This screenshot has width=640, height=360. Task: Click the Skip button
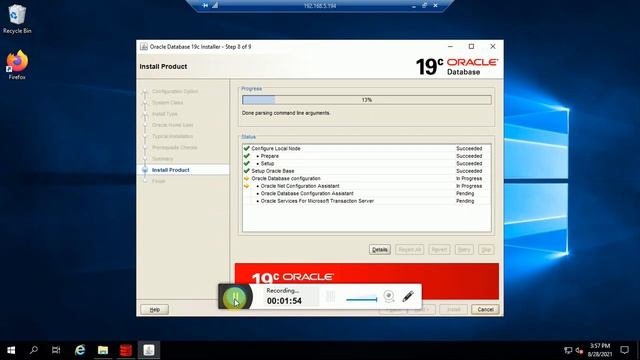(x=486, y=249)
